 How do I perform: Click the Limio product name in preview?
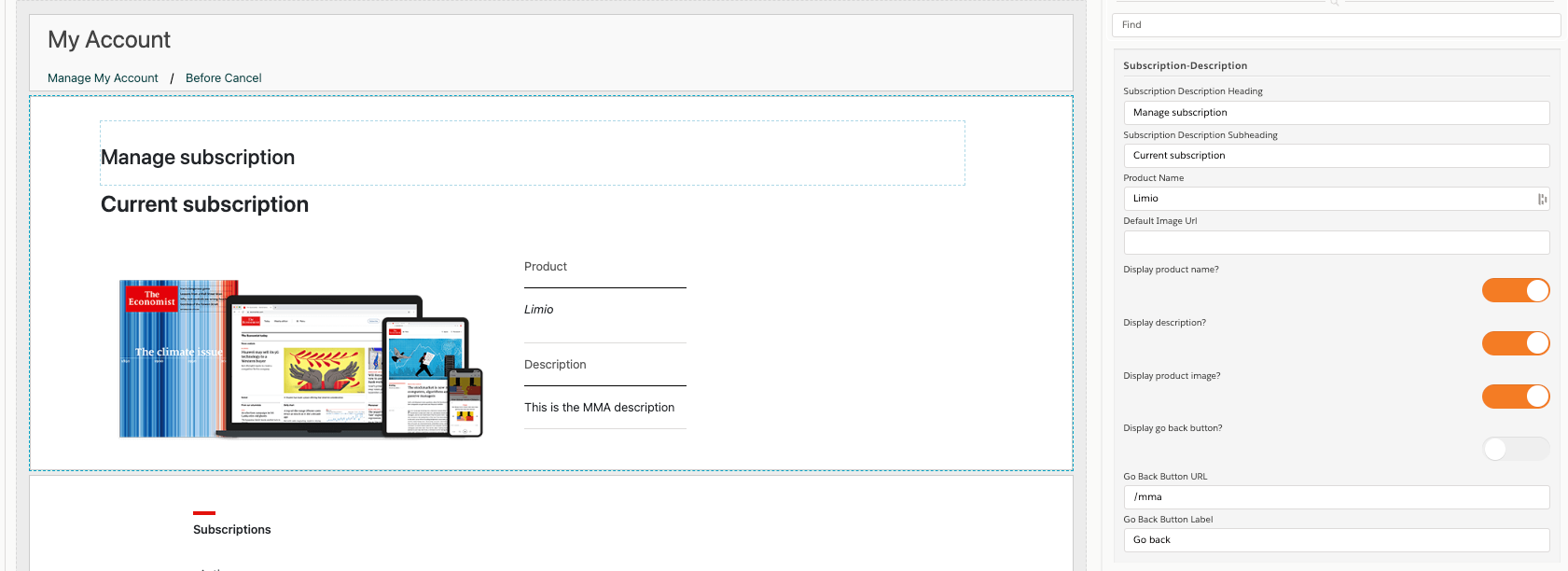tap(538, 310)
